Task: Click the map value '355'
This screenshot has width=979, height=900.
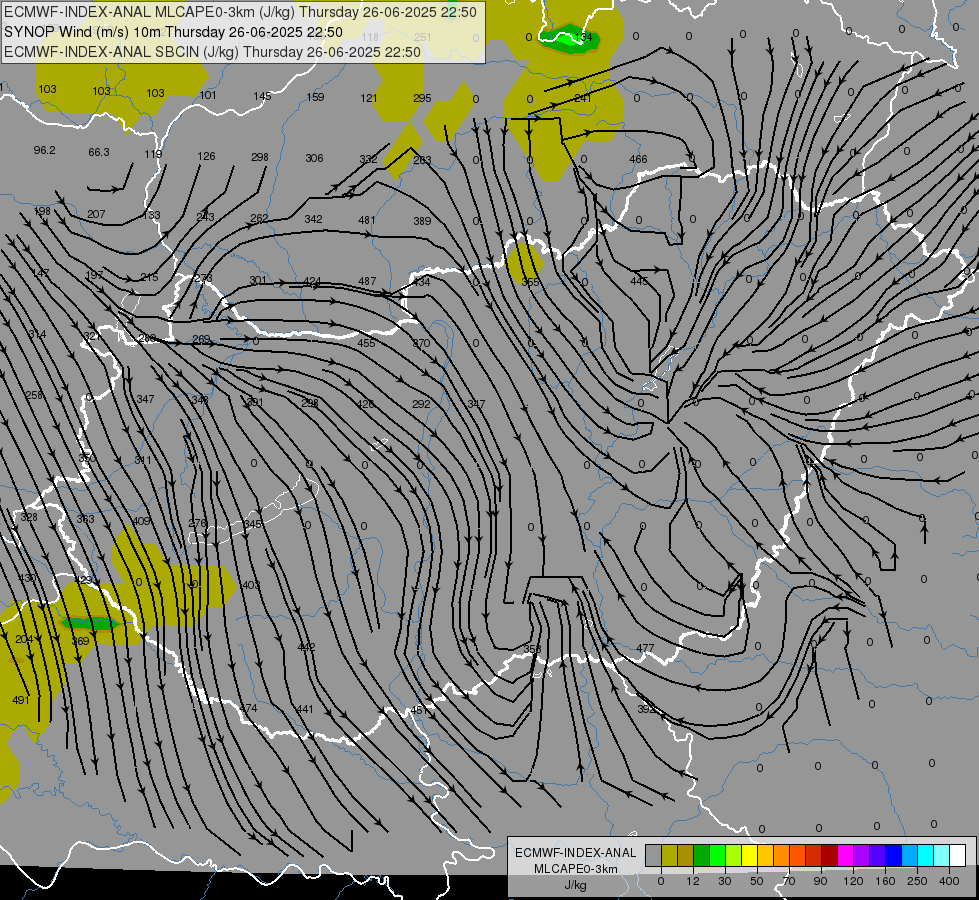Action: (530, 282)
